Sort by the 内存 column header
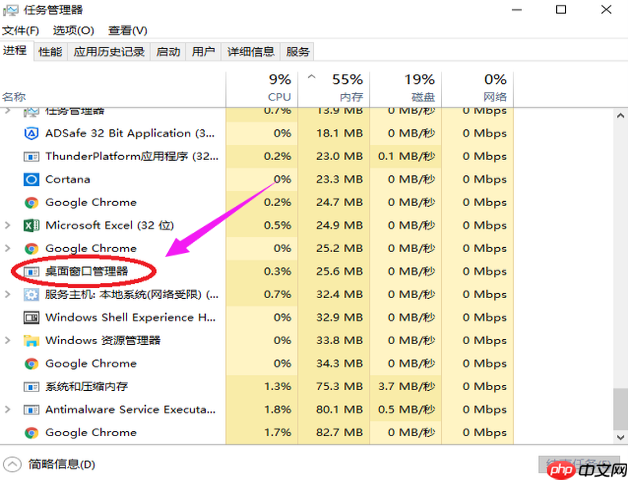The height and width of the screenshot is (480, 628). (334, 89)
